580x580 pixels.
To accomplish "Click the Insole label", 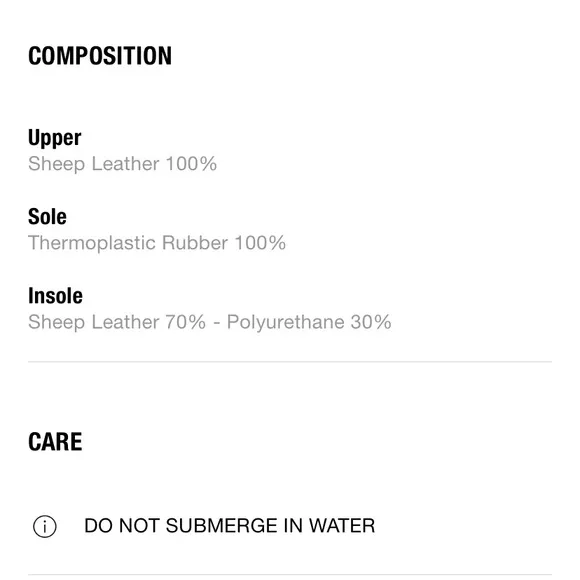I will click(55, 296).
